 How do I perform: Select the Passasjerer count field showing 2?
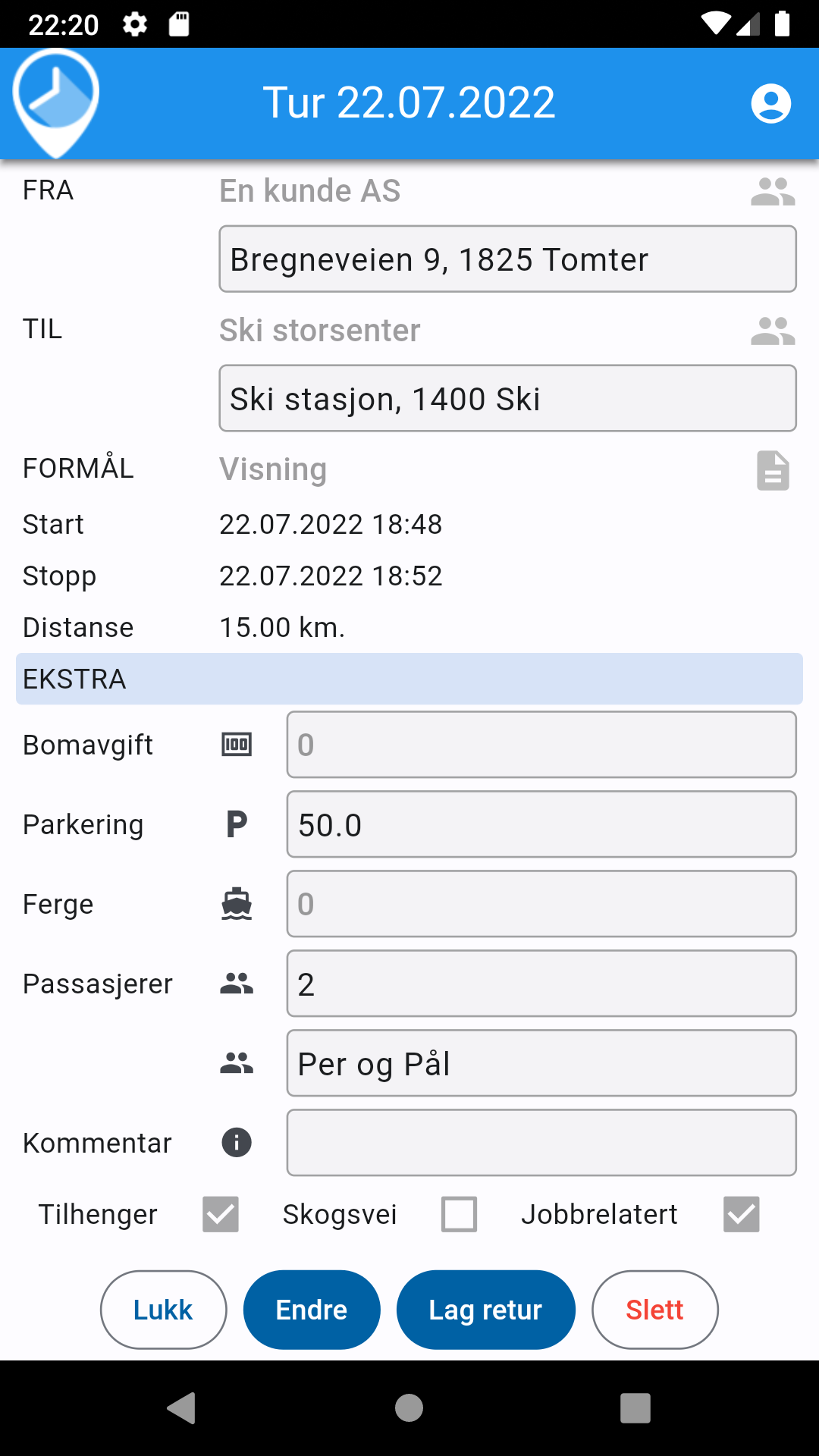541,984
